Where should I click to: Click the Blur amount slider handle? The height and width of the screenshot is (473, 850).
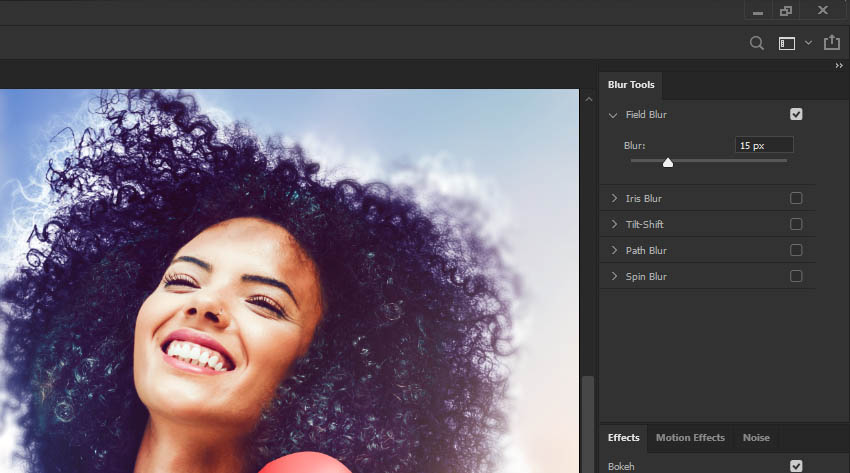pos(668,162)
